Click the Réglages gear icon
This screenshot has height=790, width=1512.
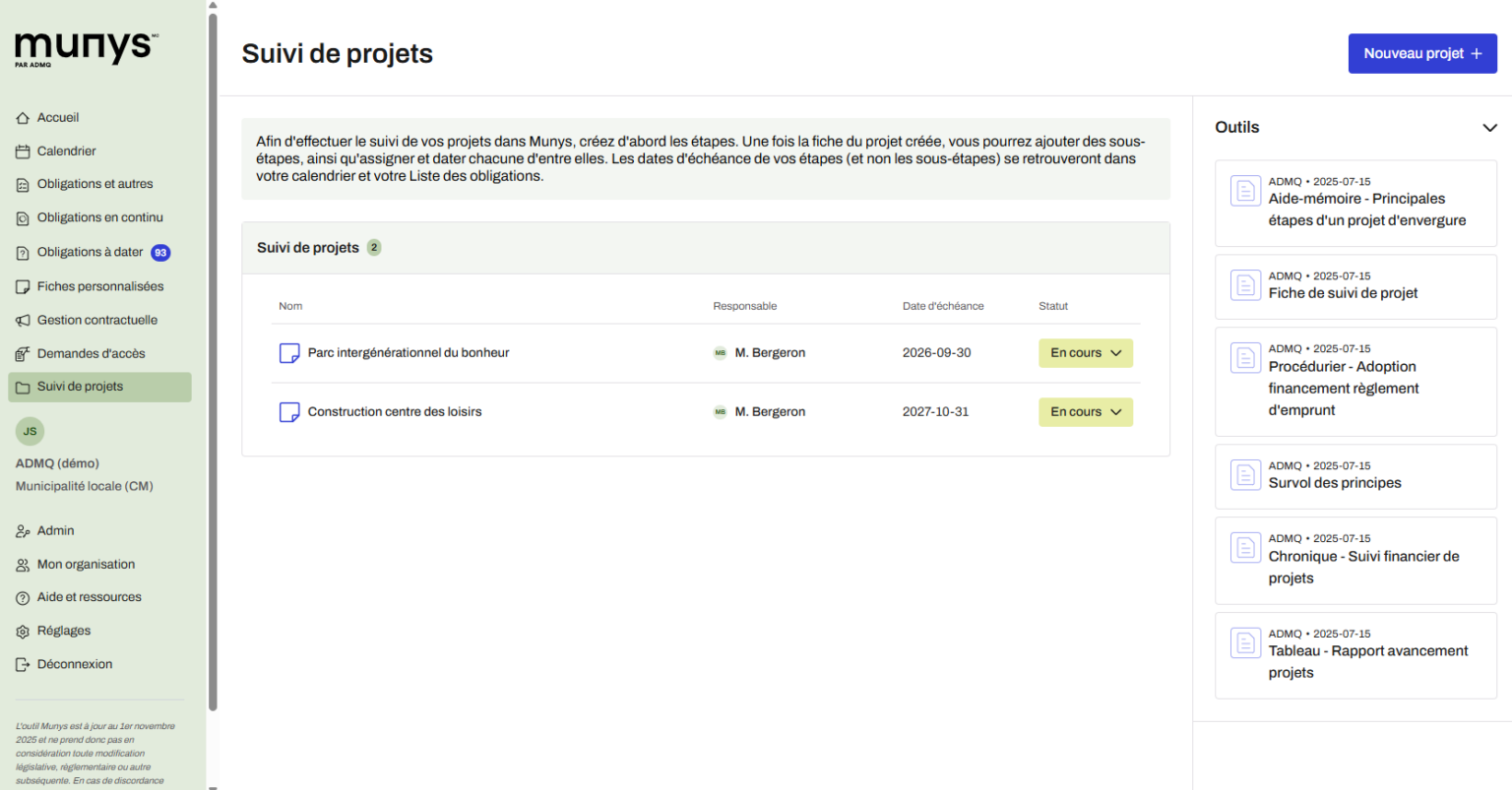pyautogui.click(x=23, y=632)
